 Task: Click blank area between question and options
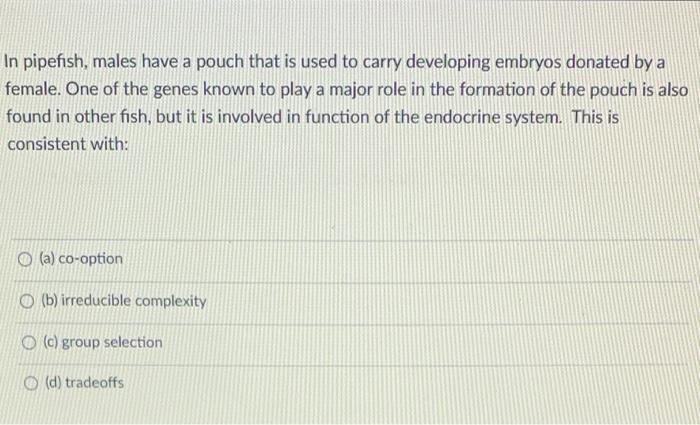click(350, 196)
